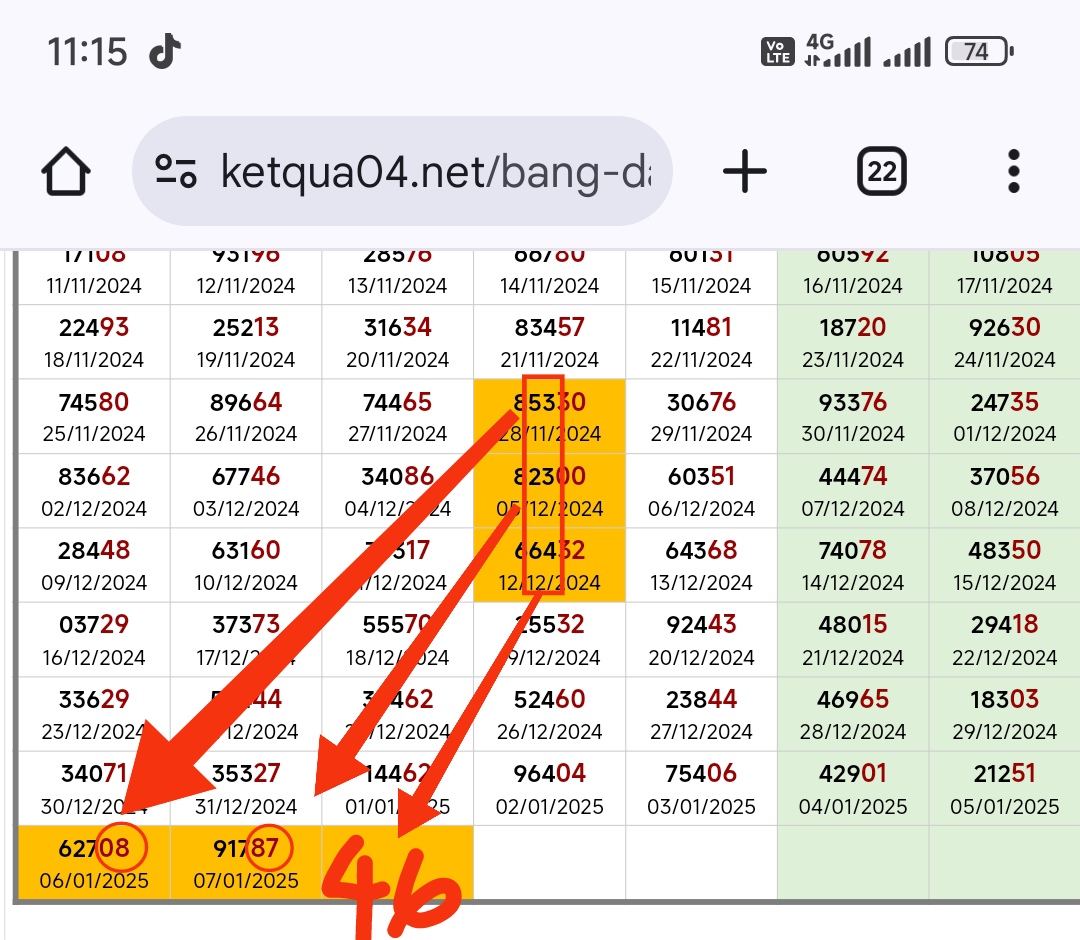Image resolution: width=1080 pixels, height=940 pixels.
Task: Tap the 11:15 clock
Action: (87, 52)
